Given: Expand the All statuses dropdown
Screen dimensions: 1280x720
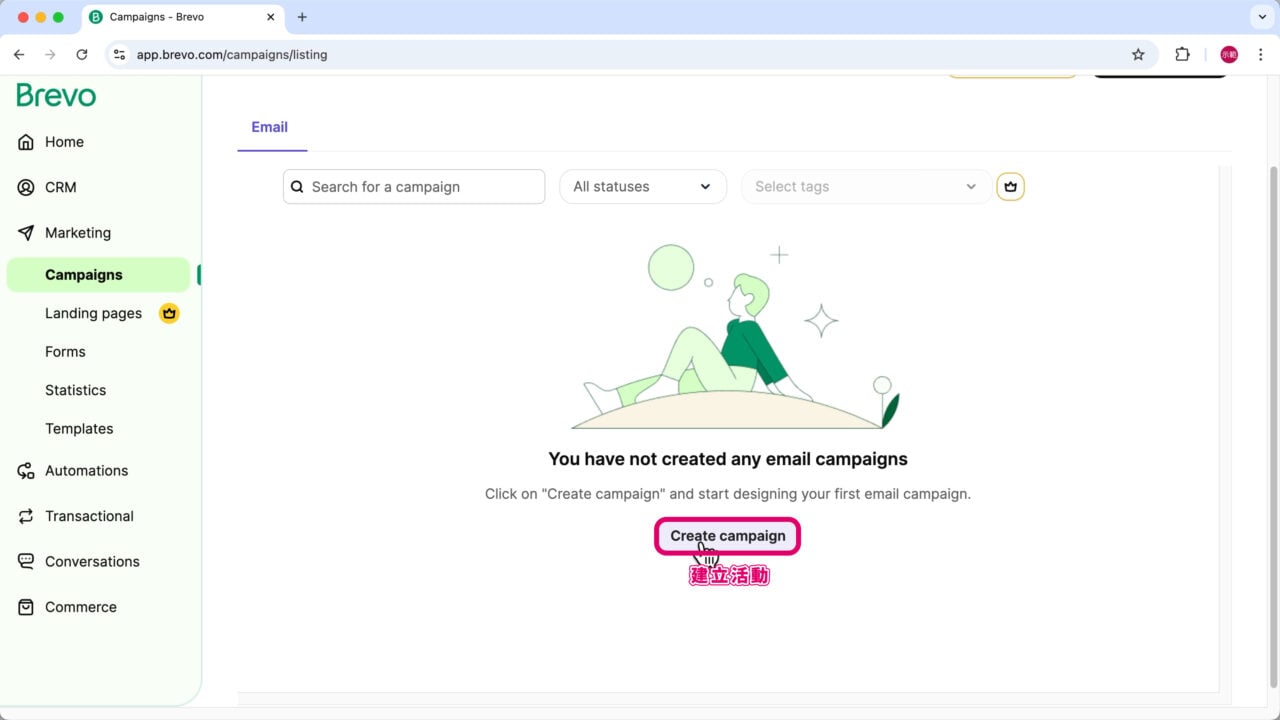Looking at the screenshot, I should (x=642, y=187).
